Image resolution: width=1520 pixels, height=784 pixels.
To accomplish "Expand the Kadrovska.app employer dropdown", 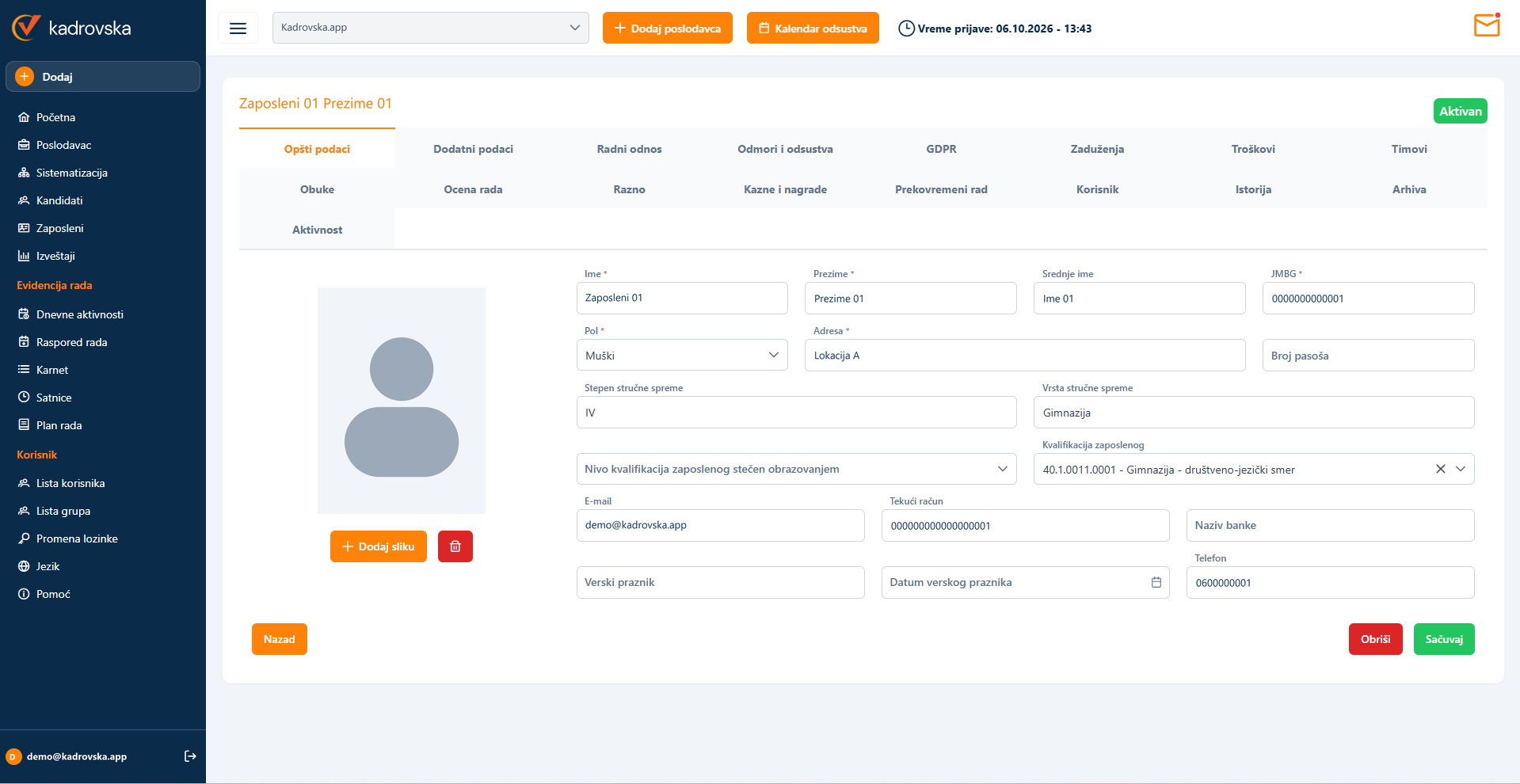I will (431, 28).
